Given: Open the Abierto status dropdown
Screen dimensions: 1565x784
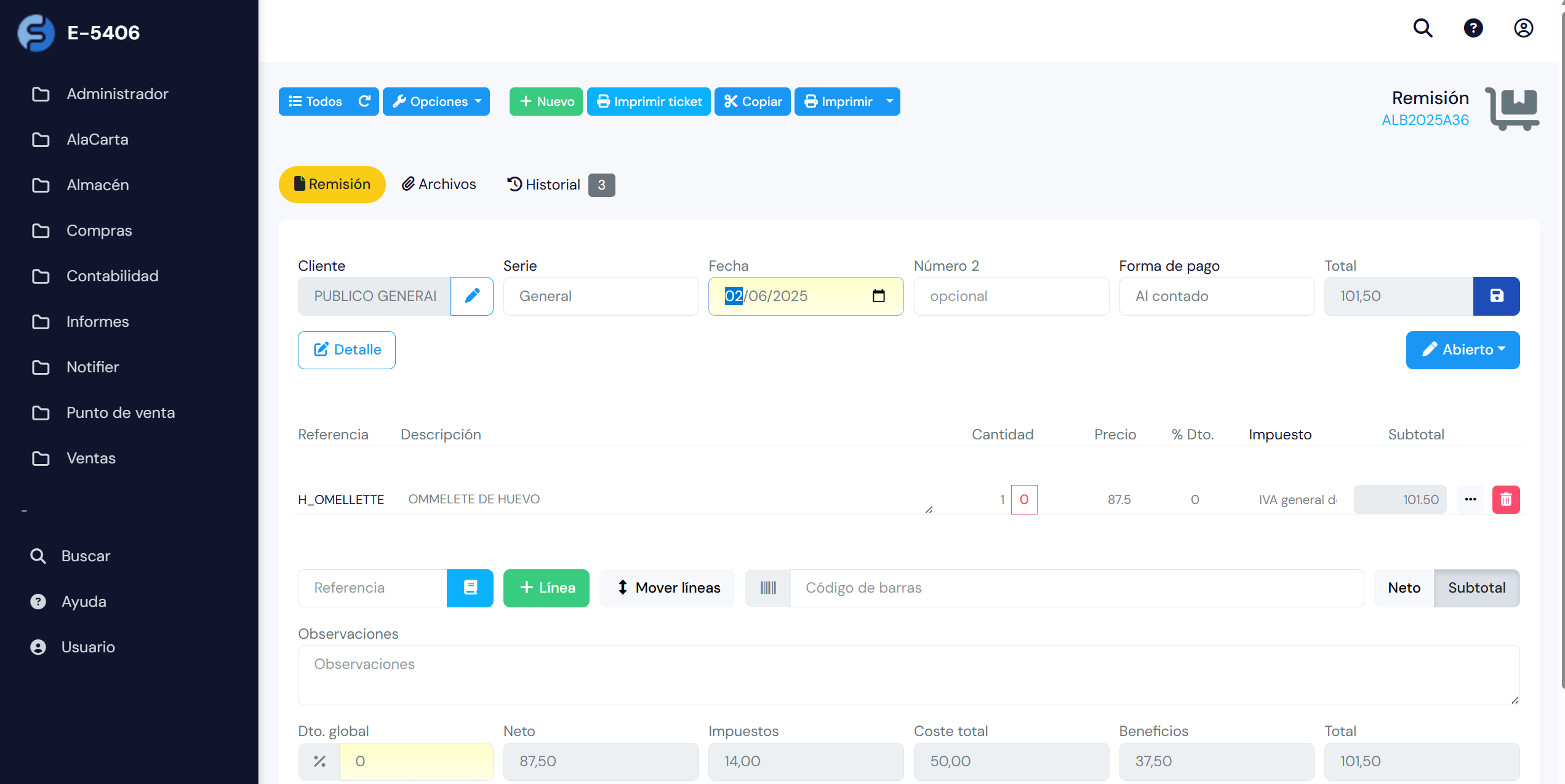Looking at the screenshot, I should (x=1462, y=350).
